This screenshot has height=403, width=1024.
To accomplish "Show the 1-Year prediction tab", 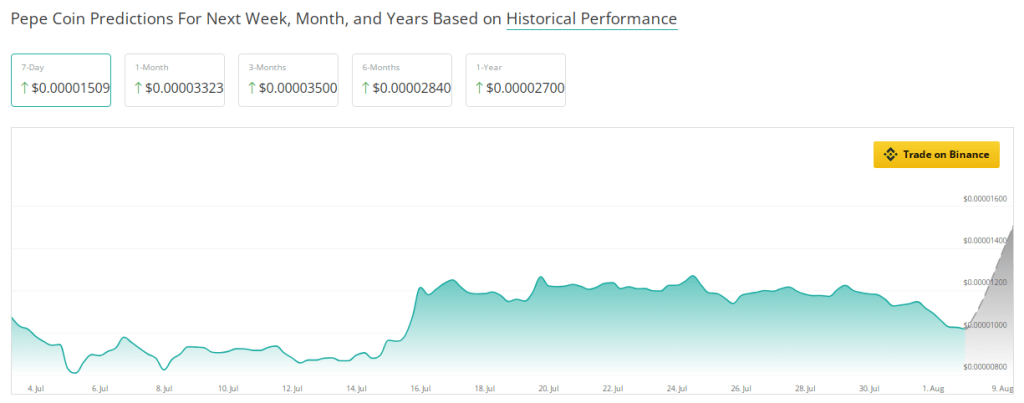I will pyautogui.click(x=516, y=80).
